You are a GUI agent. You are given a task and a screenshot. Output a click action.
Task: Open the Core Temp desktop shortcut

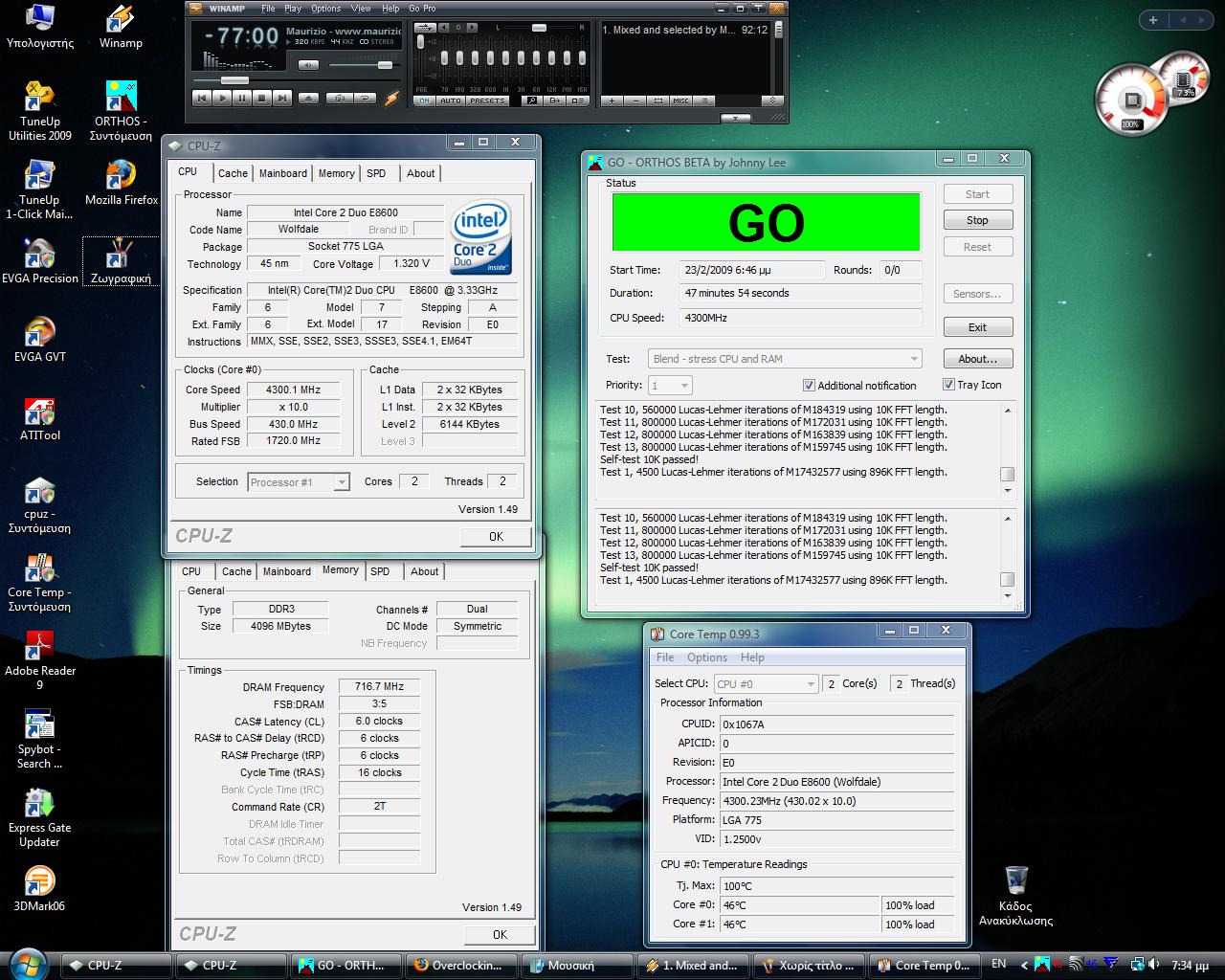pos(40,583)
